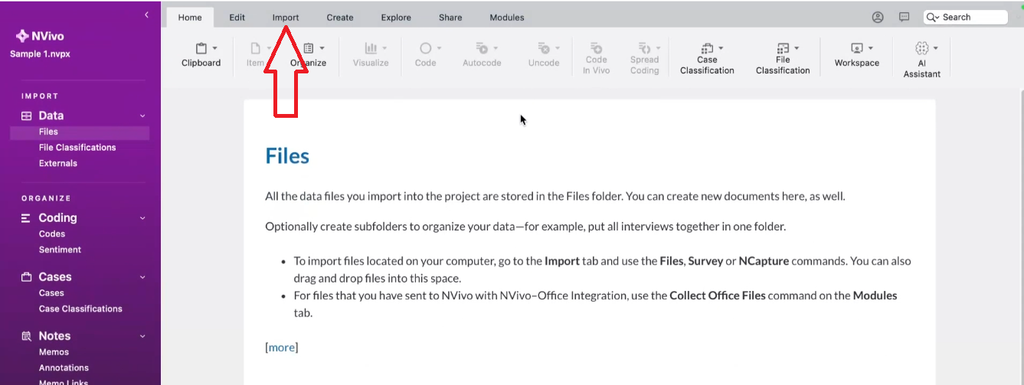This screenshot has height=385, width=1024.
Task: Click the Code circle icon
Action: (x=425, y=48)
